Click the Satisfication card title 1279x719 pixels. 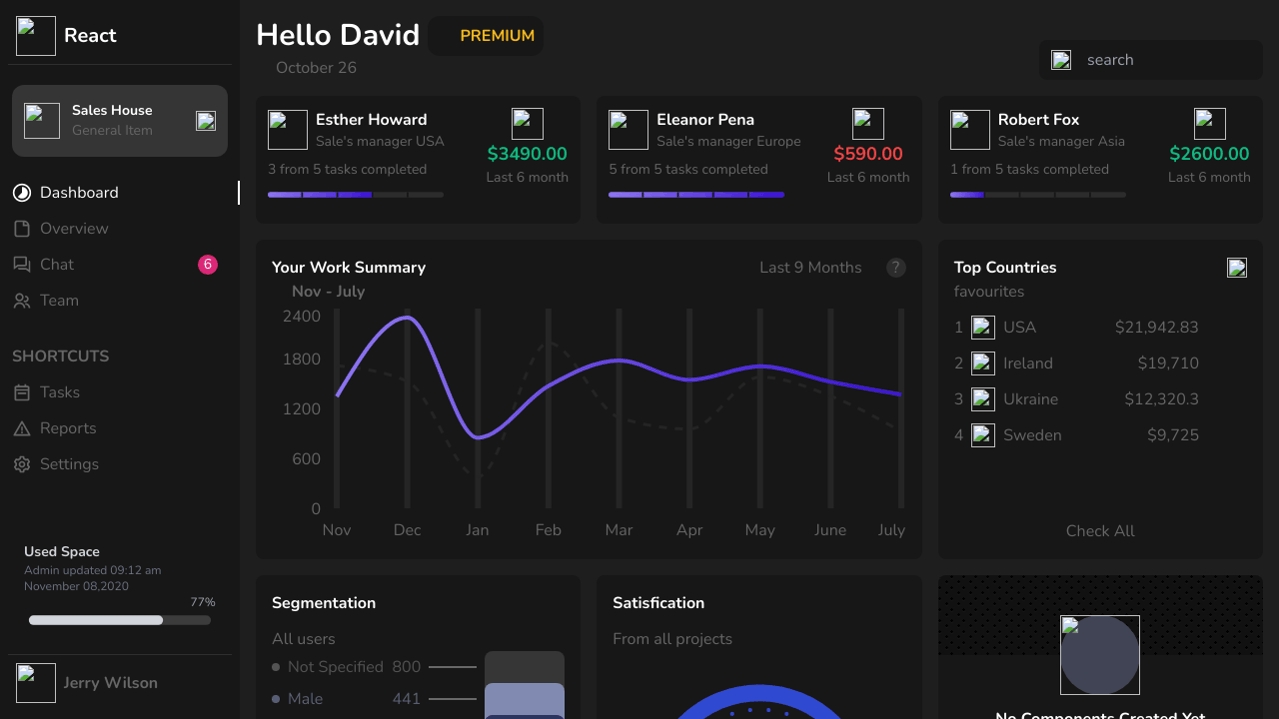click(659, 603)
